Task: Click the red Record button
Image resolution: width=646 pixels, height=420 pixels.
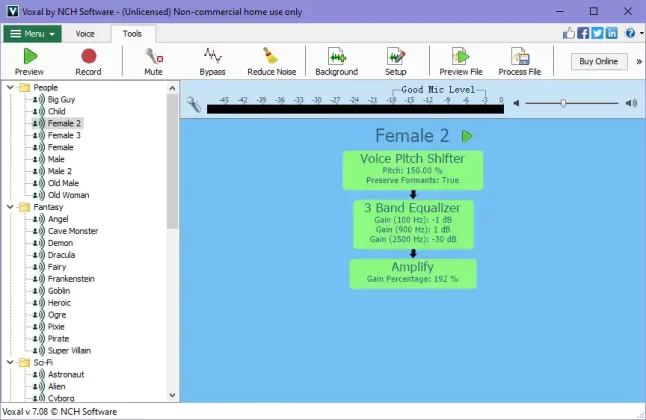Action: coord(88,61)
